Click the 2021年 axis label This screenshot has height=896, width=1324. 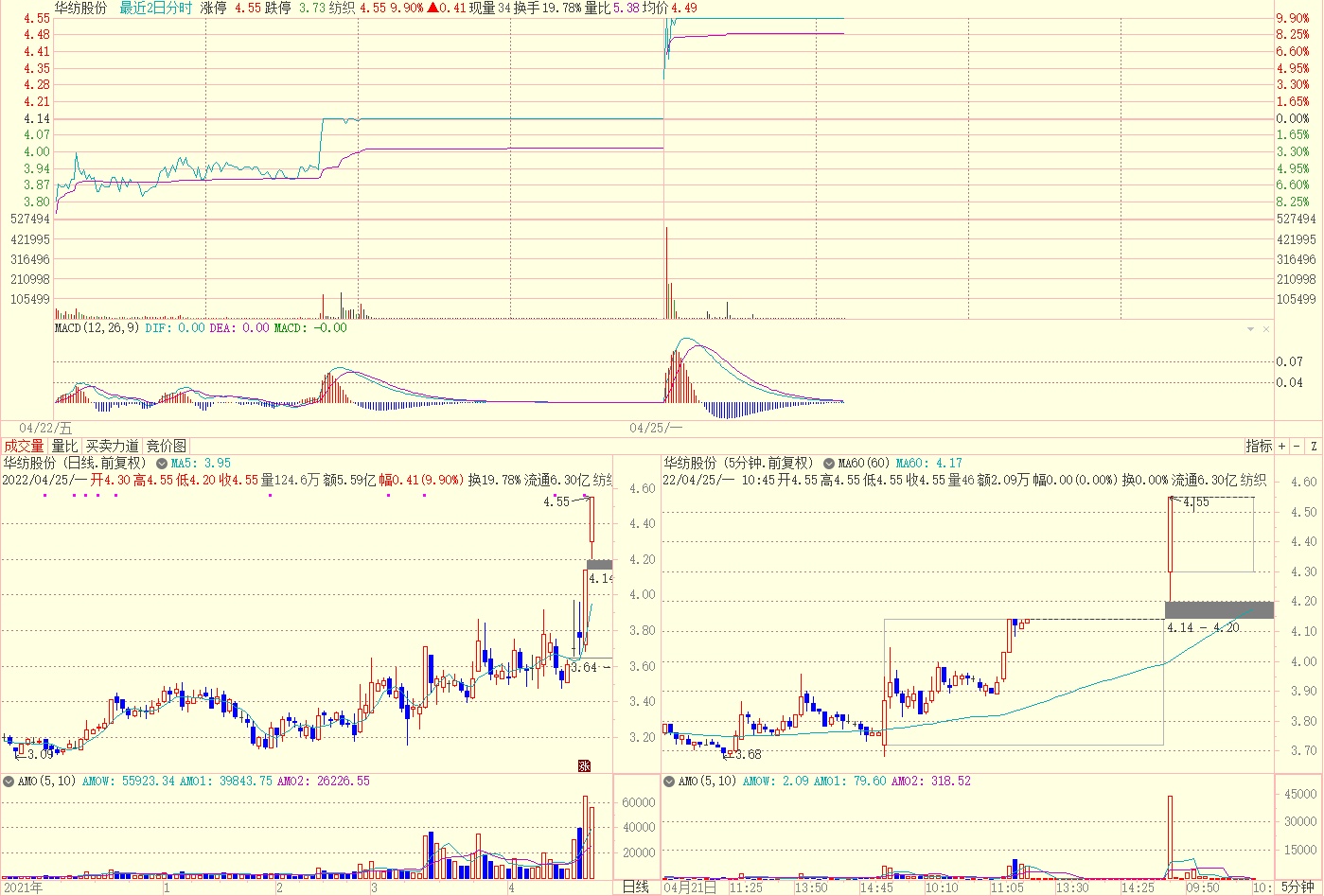coord(24,887)
